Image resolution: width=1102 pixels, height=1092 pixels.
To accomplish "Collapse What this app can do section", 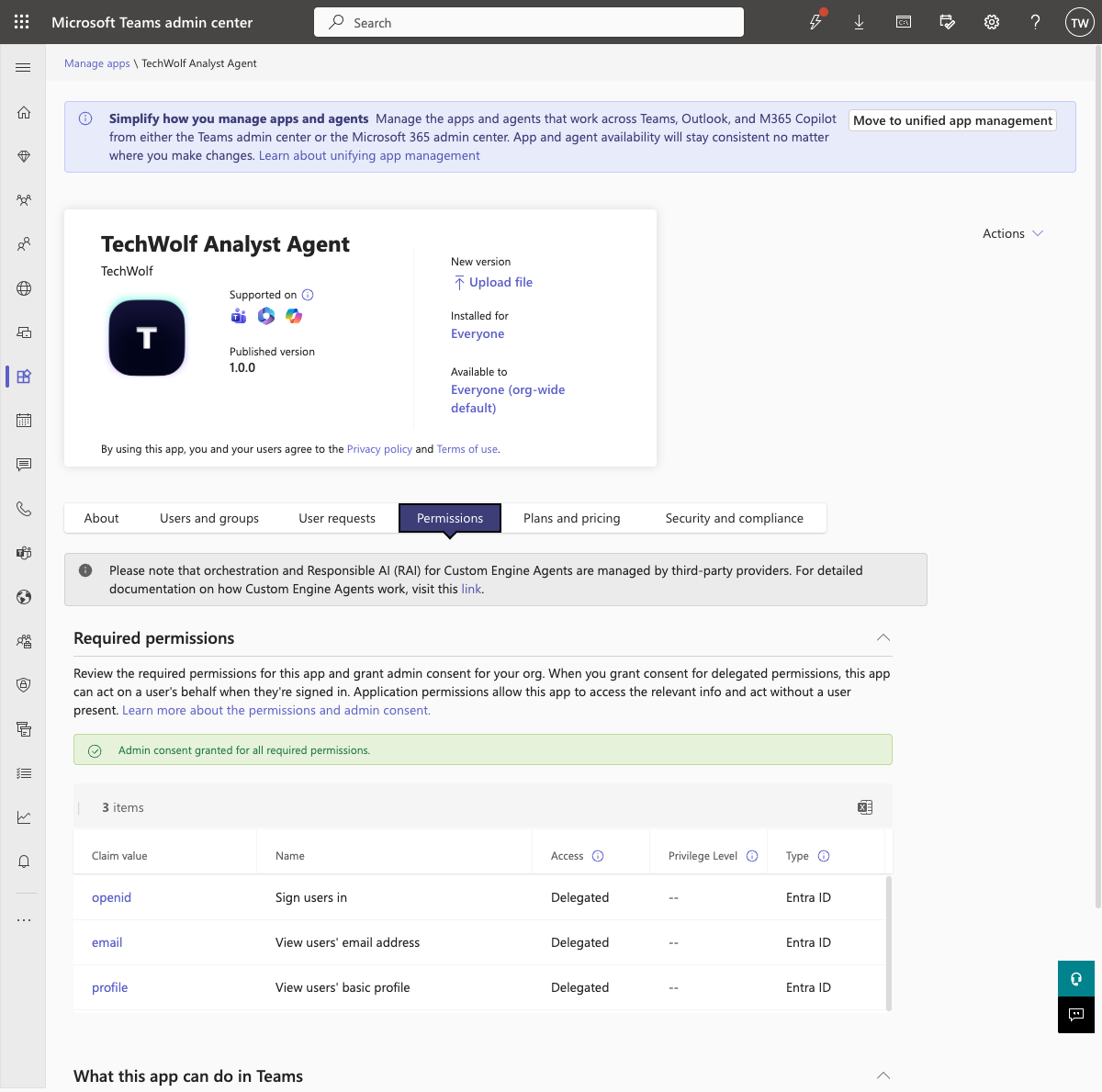I will 883,1075.
